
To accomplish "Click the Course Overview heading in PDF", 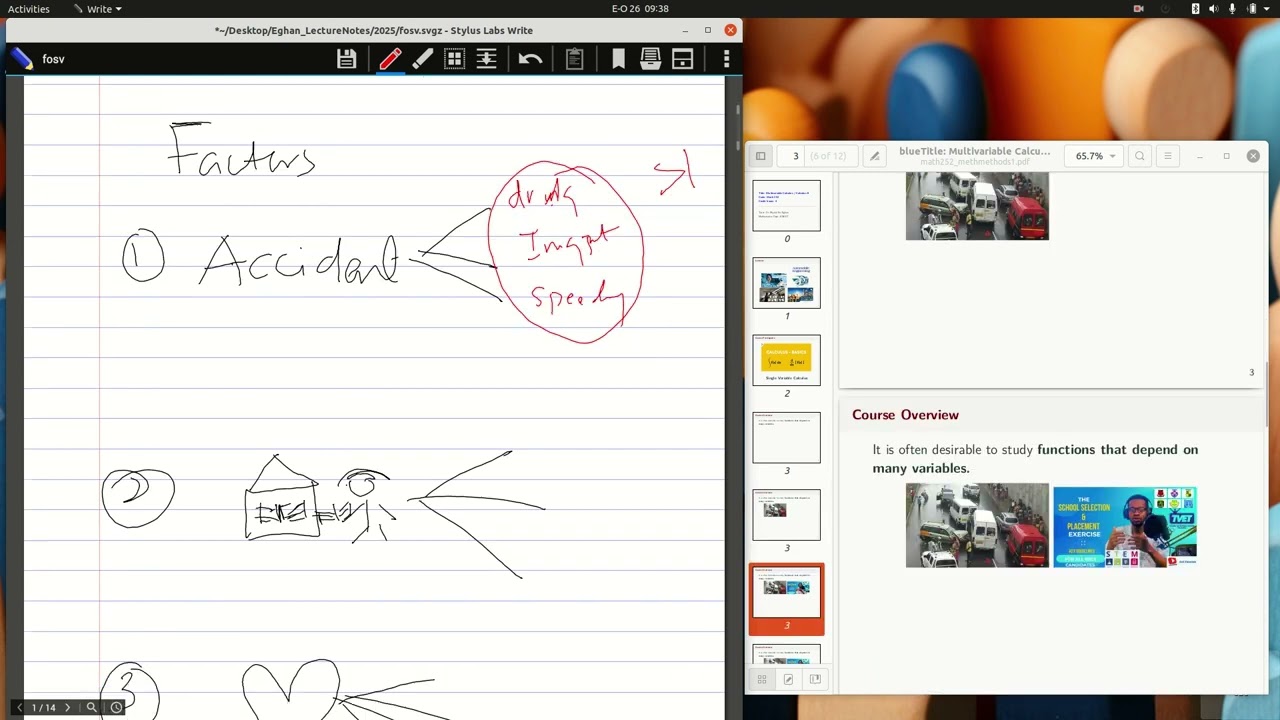I will (x=905, y=415).
